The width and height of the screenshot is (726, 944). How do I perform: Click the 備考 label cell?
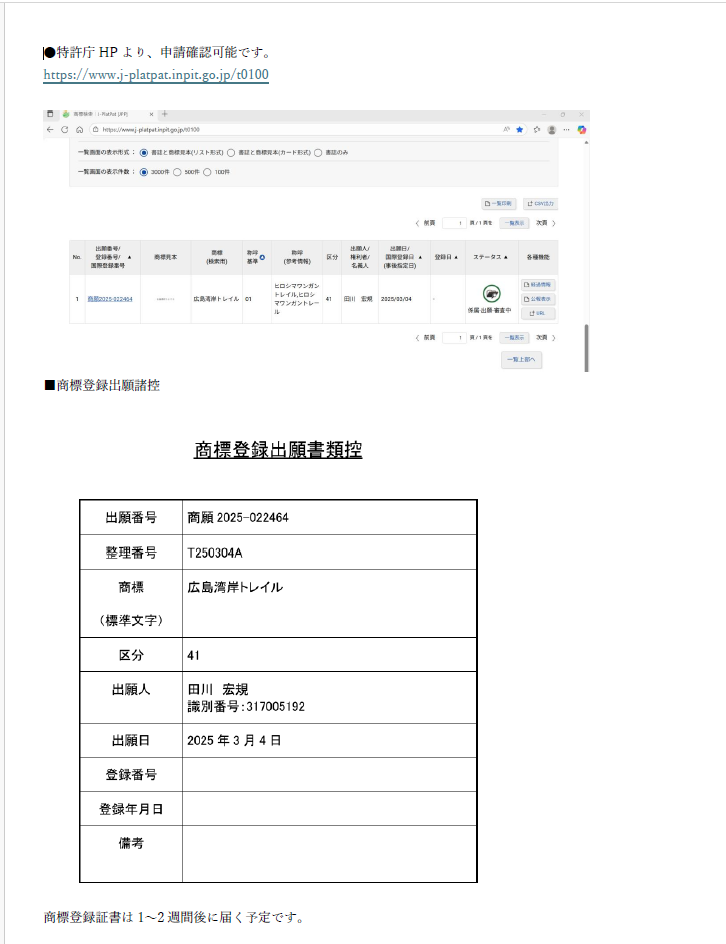(x=131, y=854)
